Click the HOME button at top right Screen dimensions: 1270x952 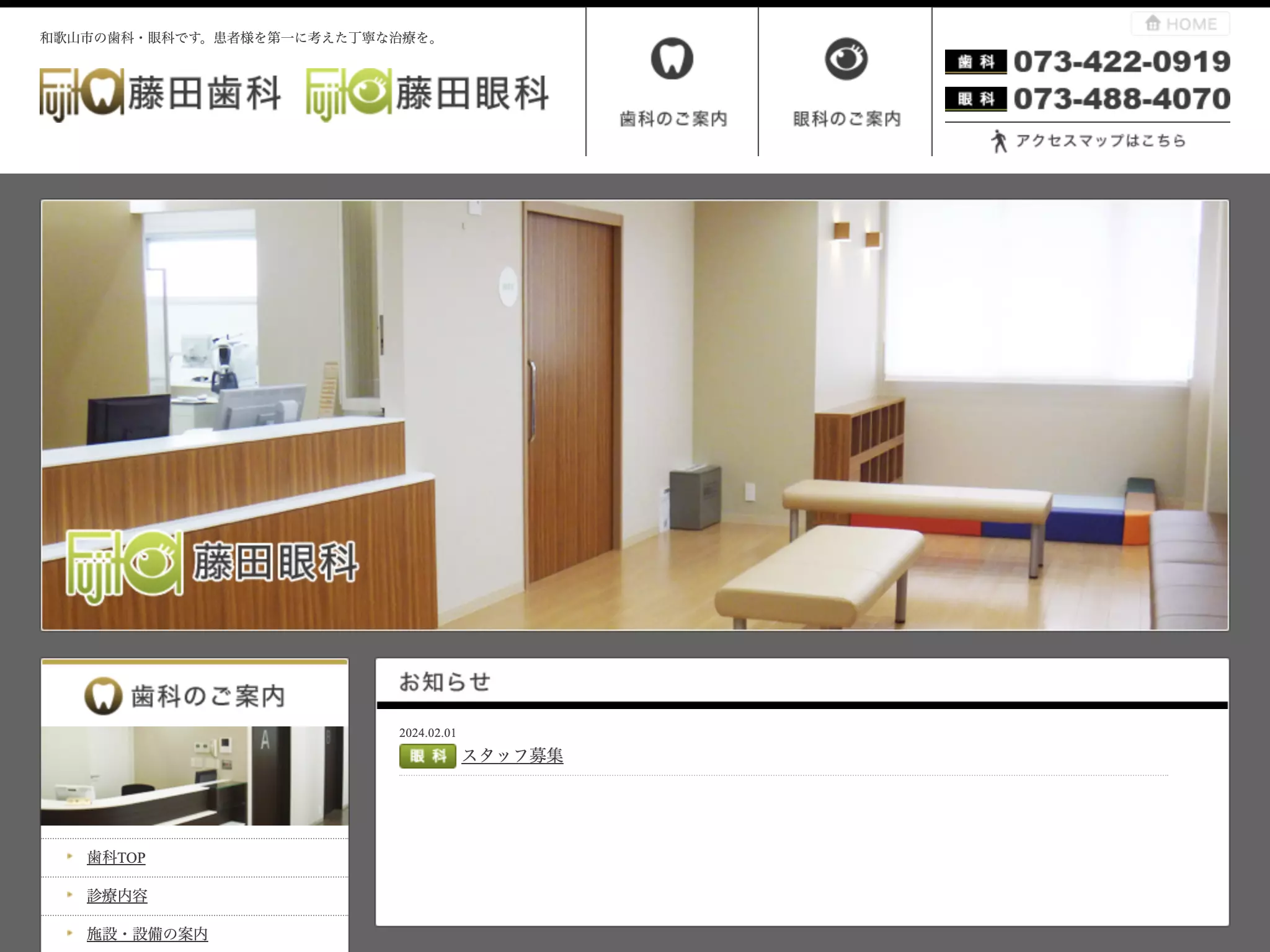click(1180, 24)
